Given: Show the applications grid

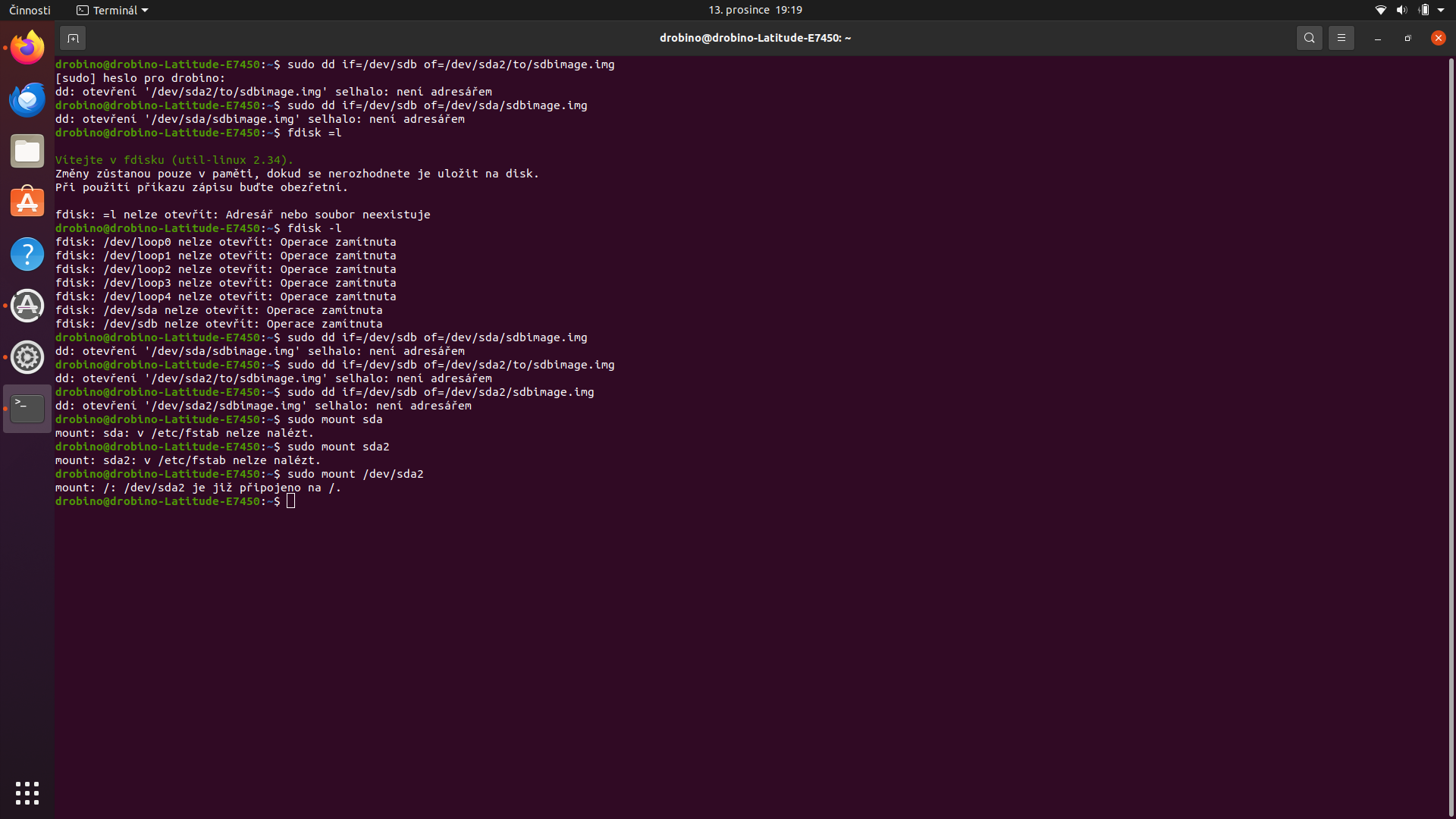Looking at the screenshot, I should coord(27,793).
